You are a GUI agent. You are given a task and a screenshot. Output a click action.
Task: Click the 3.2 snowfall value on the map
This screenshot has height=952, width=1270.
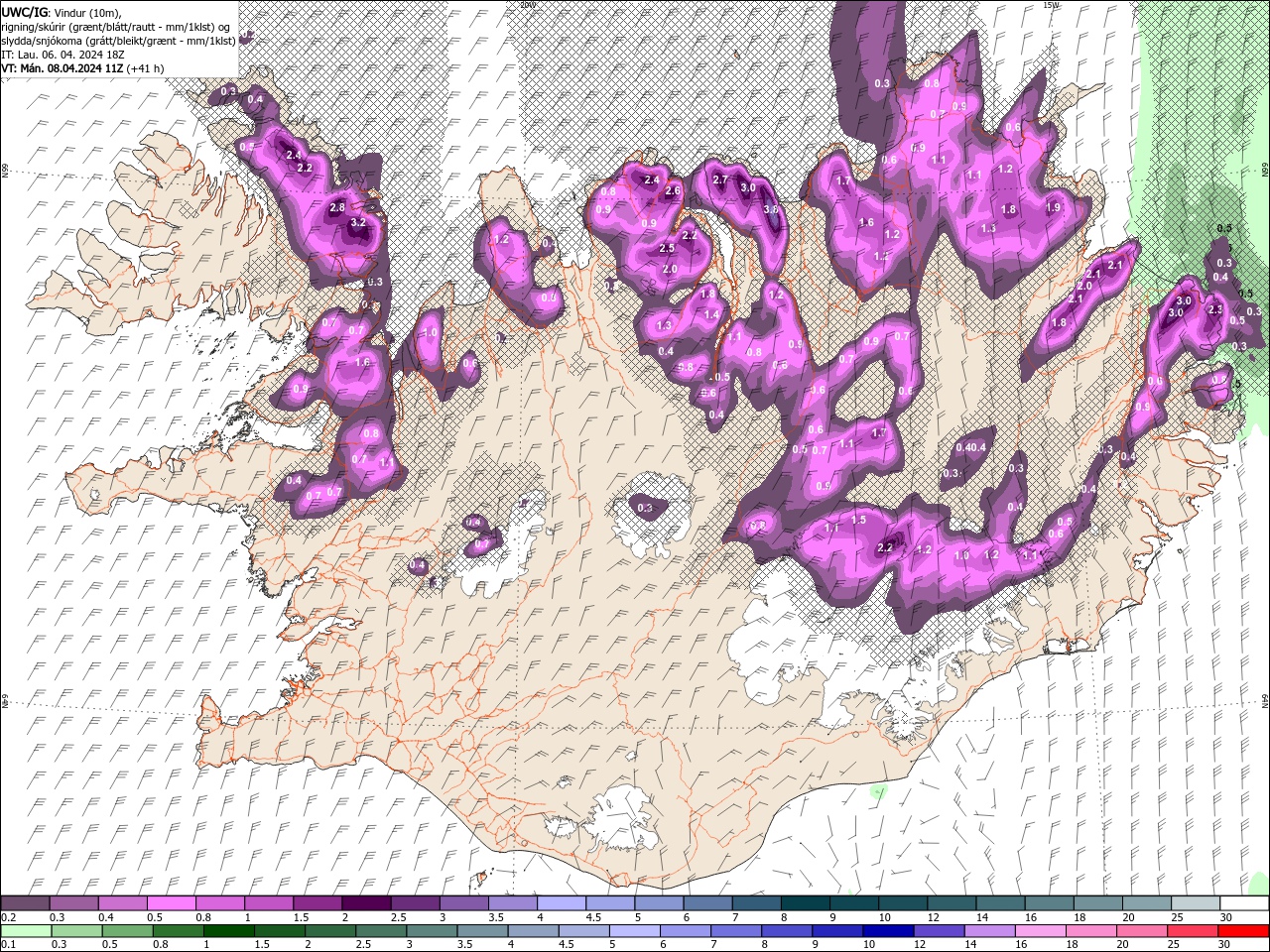click(358, 223)
